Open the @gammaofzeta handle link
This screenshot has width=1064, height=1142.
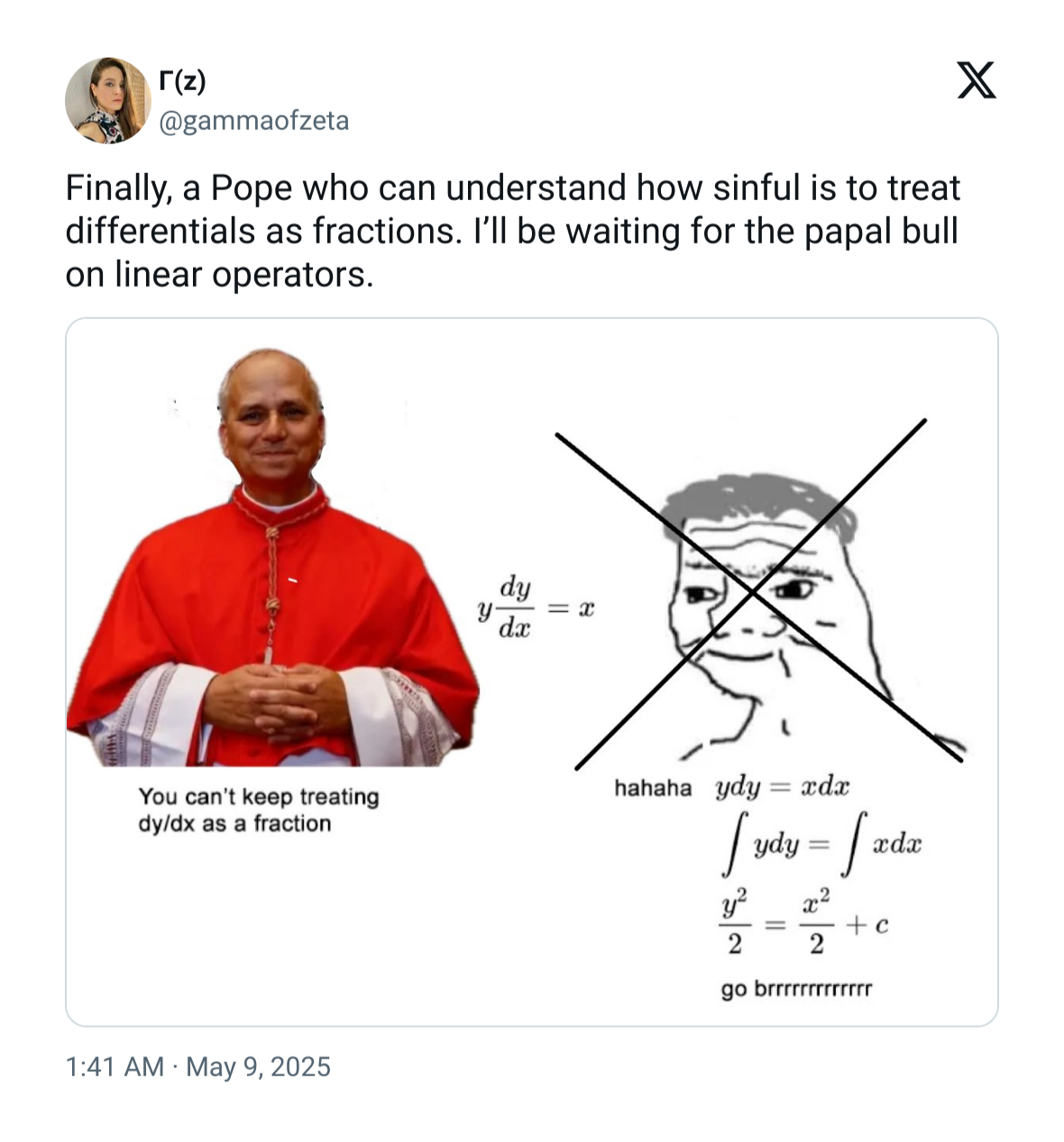pyautogui.click(x=254, y=121)
